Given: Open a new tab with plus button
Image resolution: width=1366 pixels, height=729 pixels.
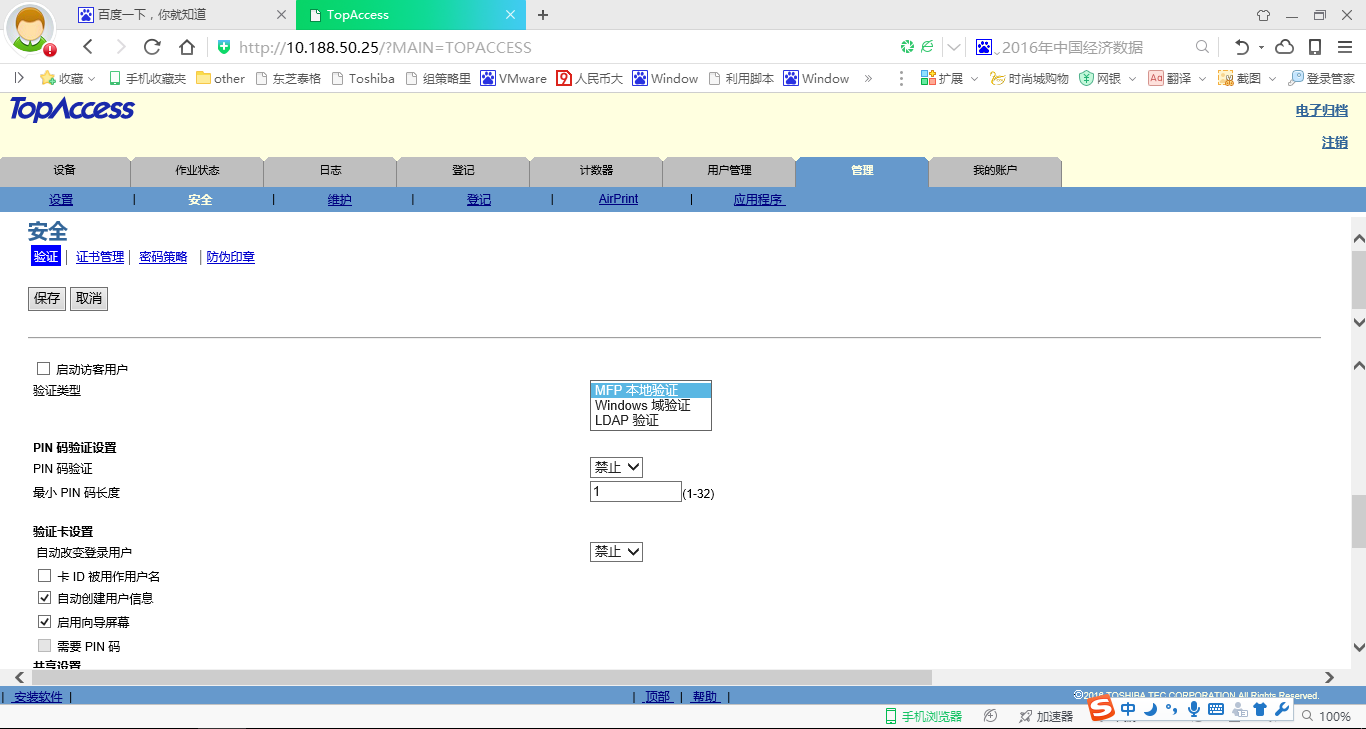Looking at the screenshot, I should pyautogui.click(x=543, y=15).
